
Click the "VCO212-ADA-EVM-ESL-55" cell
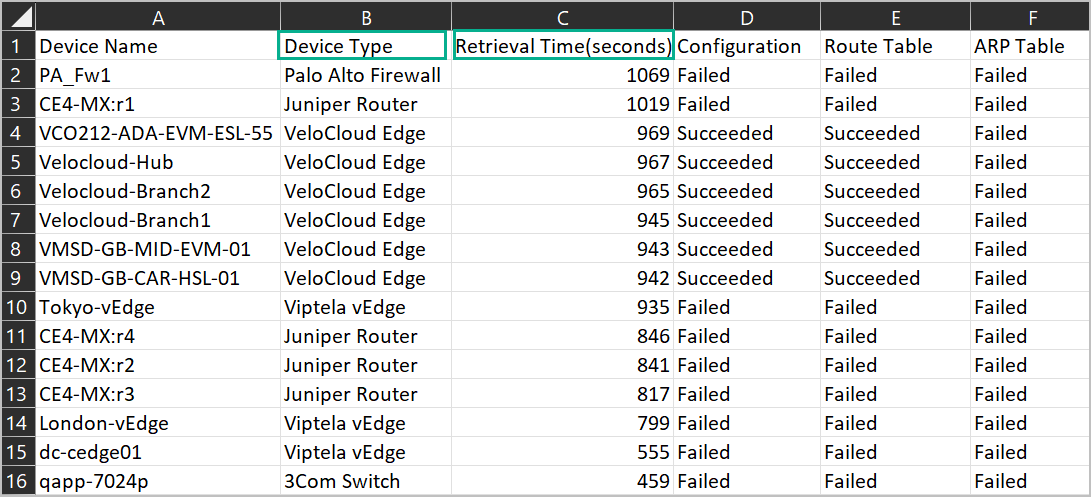pyautogui.click(x=157, y=133)
